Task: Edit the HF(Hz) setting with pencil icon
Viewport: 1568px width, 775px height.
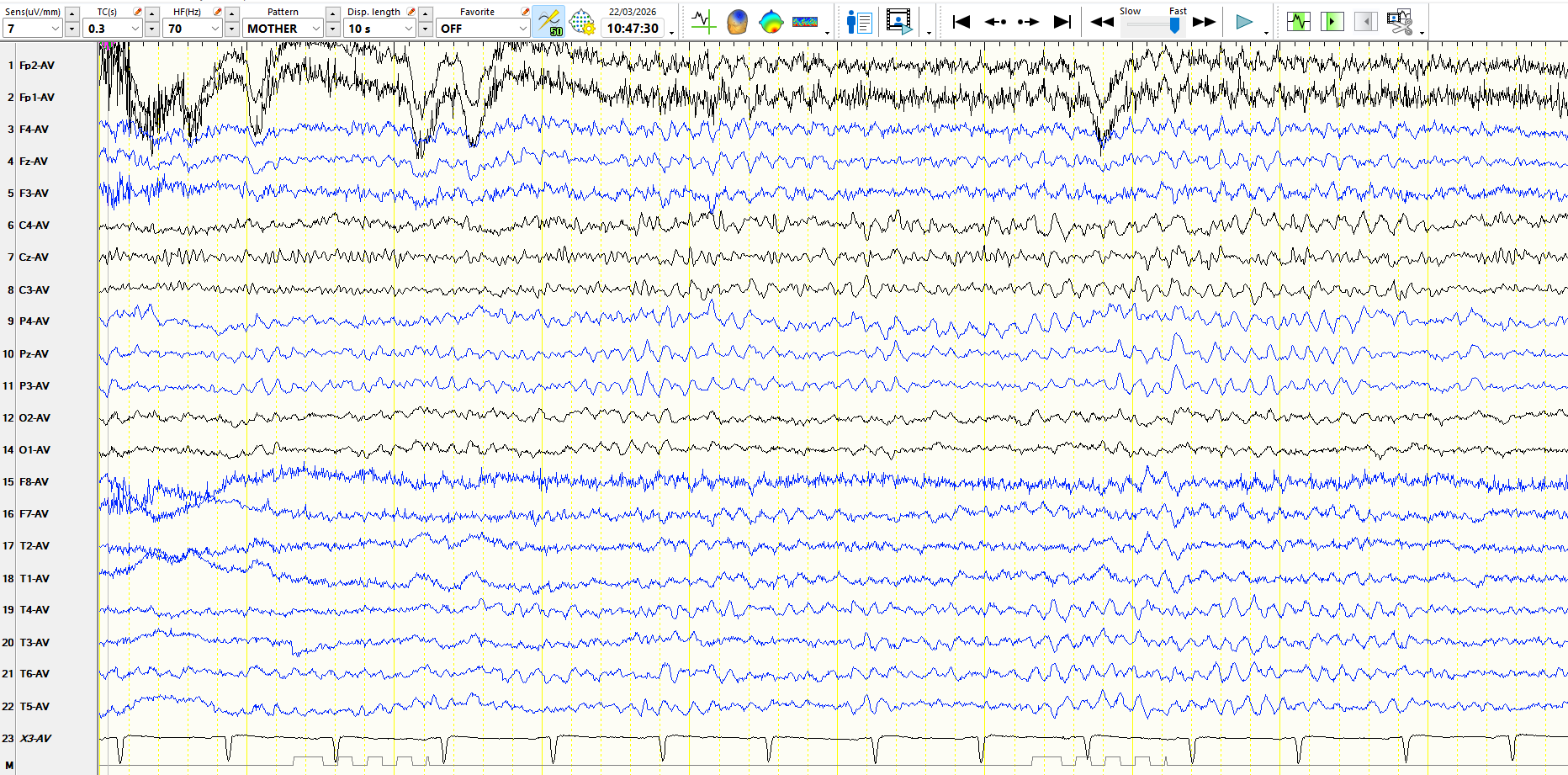Action: click(217, 12)
